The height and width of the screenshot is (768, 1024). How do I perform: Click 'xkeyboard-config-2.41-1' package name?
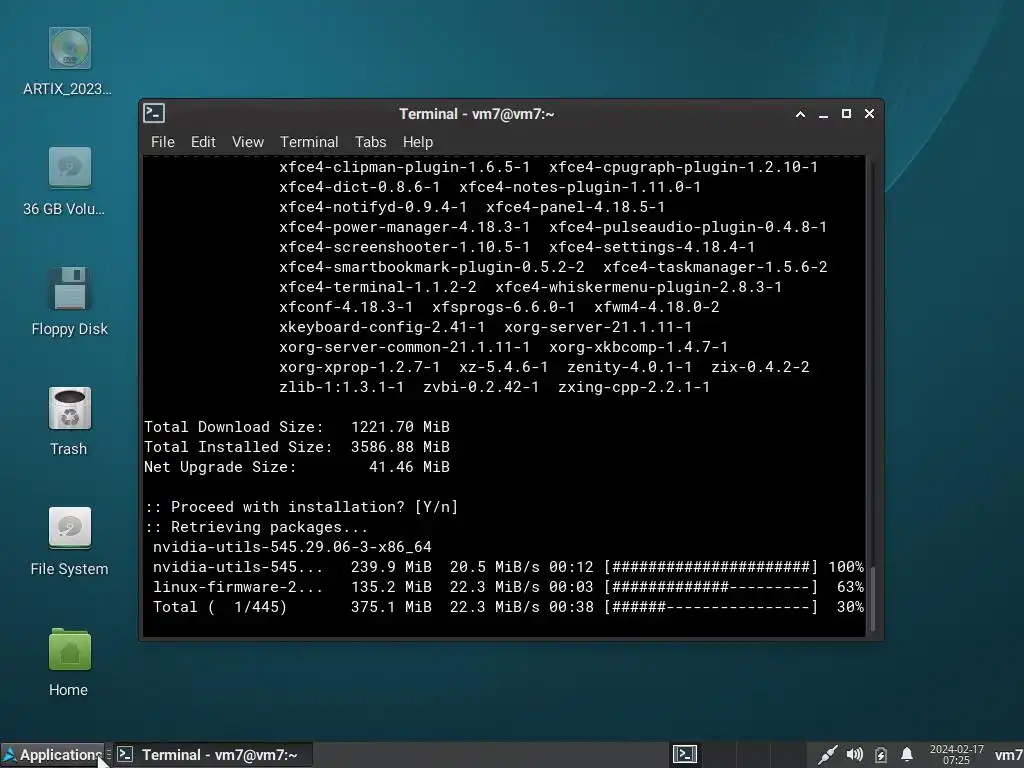pos(382,327)
